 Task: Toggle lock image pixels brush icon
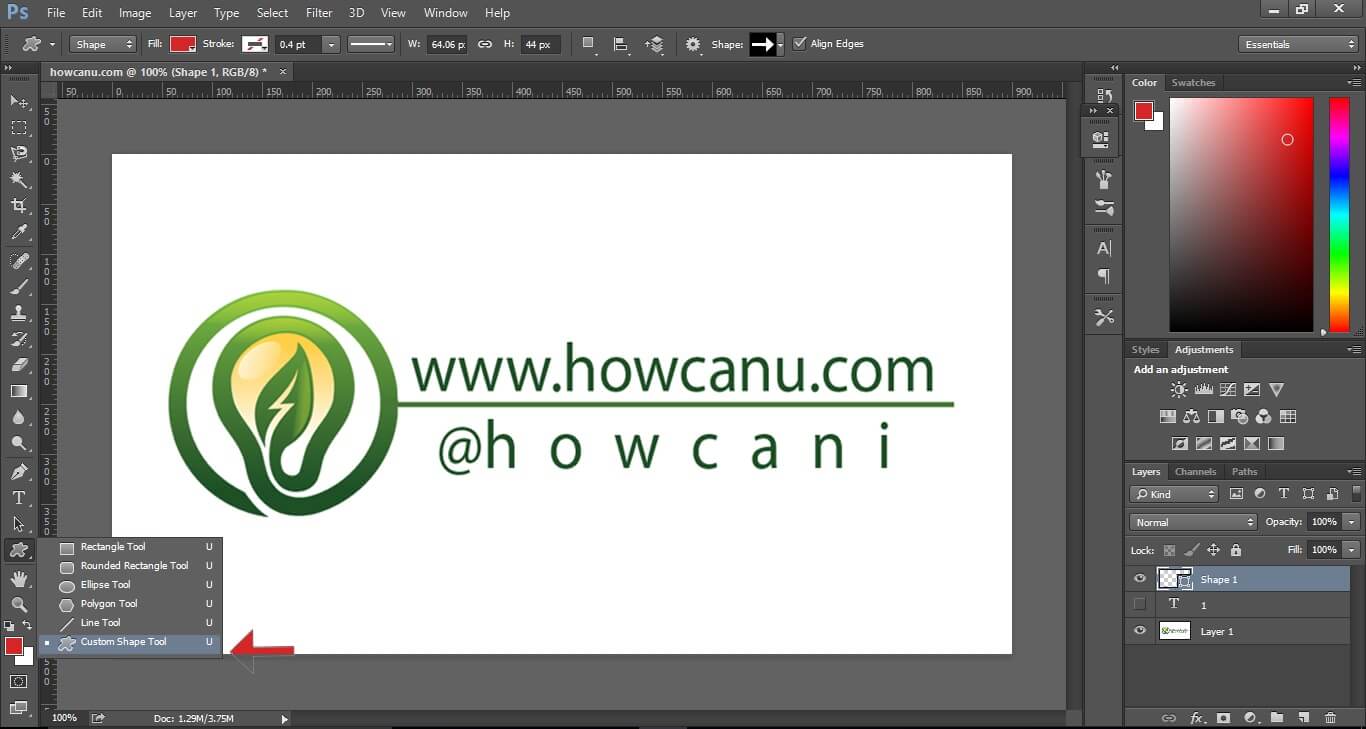click(1191, 550)
